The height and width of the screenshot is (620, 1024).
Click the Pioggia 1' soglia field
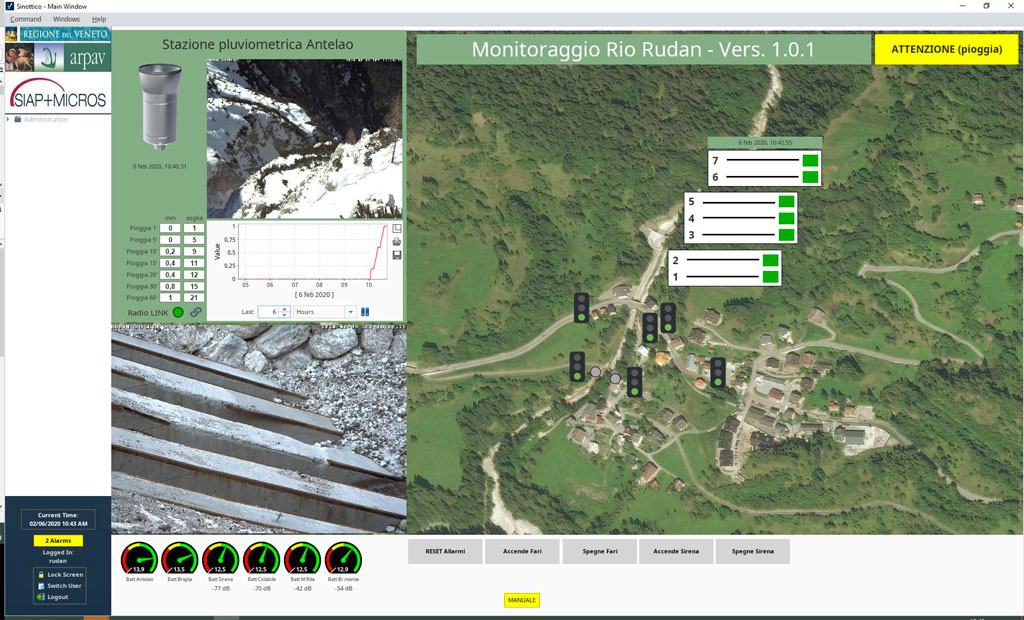click(194, 228)
